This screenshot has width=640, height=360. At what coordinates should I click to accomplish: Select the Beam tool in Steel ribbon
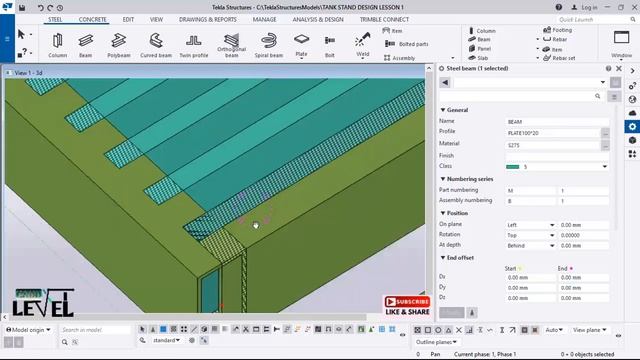point(85,45)
